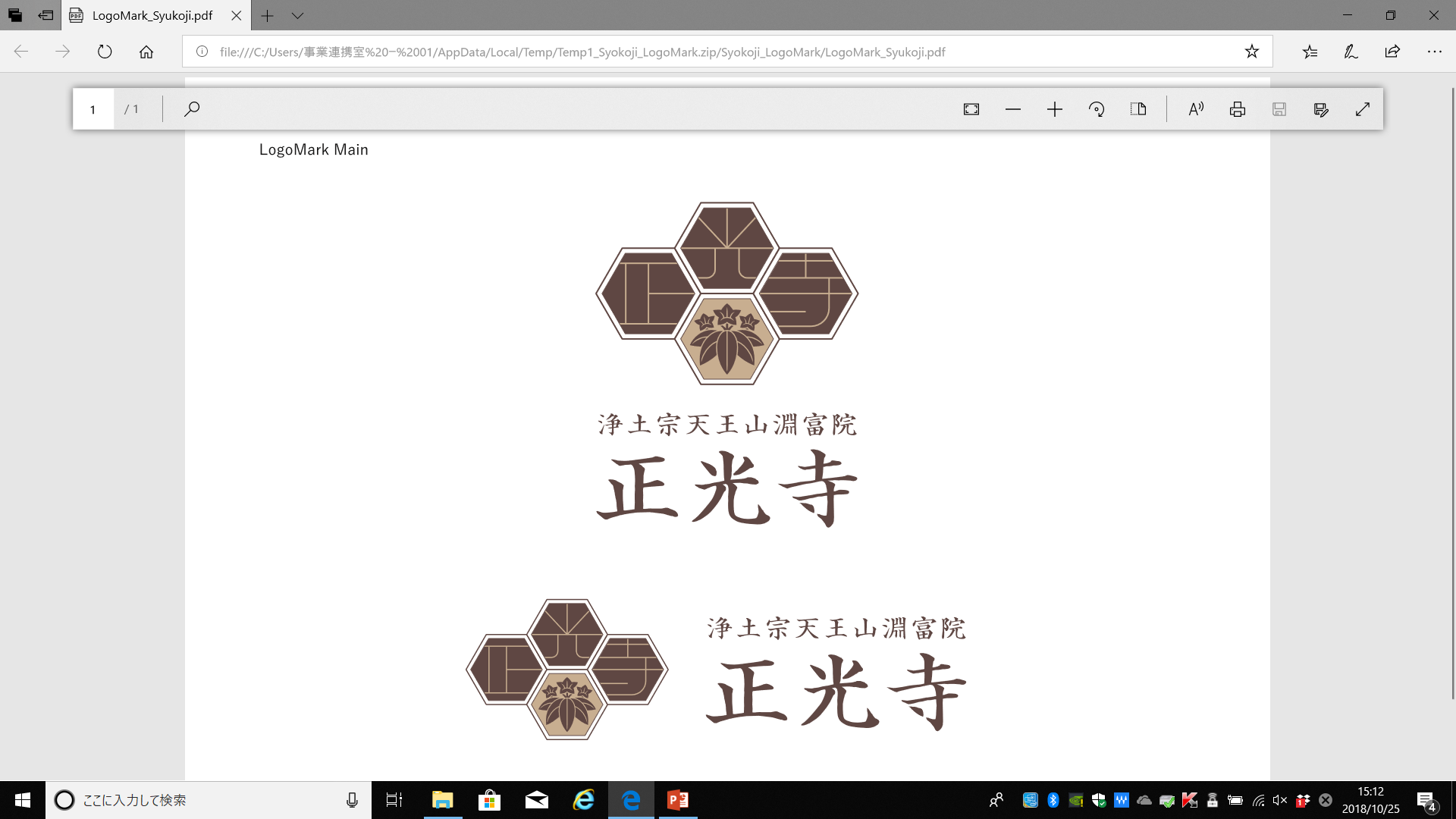The width and height of the screenshot is (1456, 819).
Task: Switch to Edge on taskbar
Action: point(631,800)
